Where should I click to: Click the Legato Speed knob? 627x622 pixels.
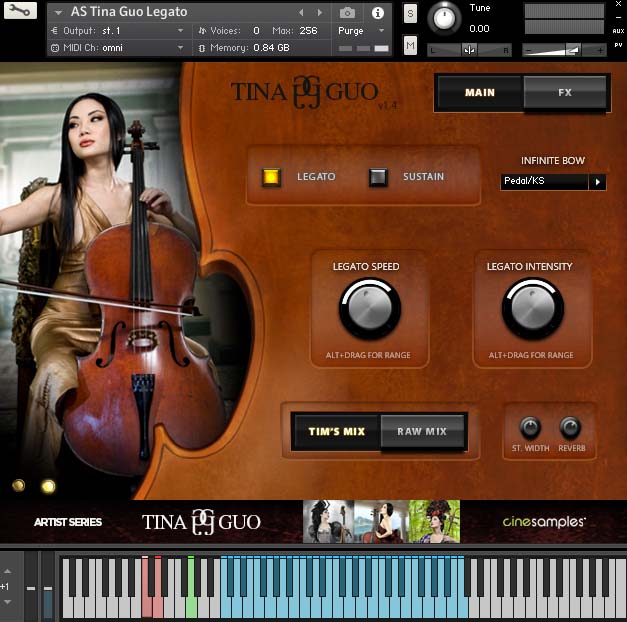coord(369,308)
